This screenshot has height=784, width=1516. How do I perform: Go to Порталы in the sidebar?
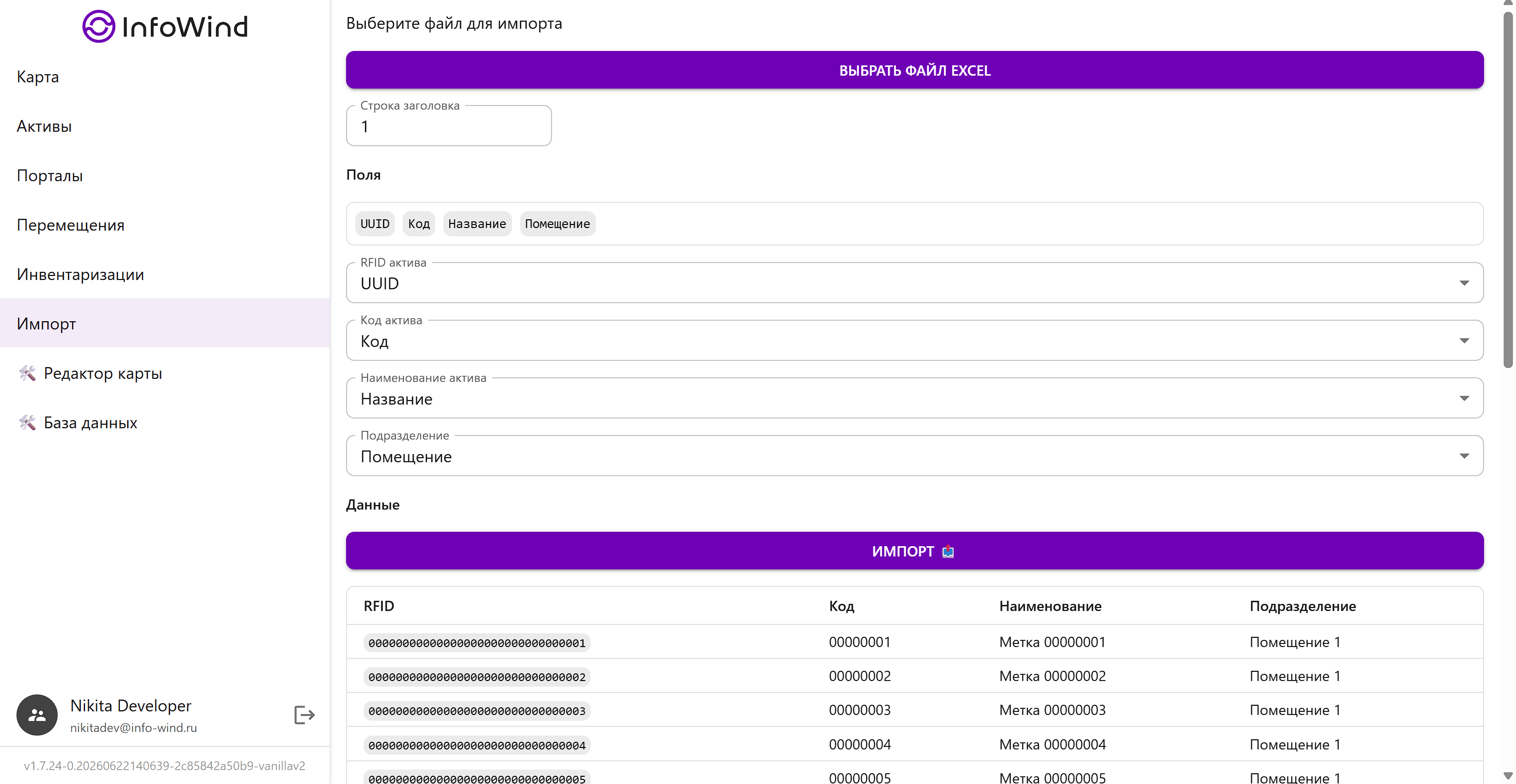pyautogui.click(x=165, y=175)
